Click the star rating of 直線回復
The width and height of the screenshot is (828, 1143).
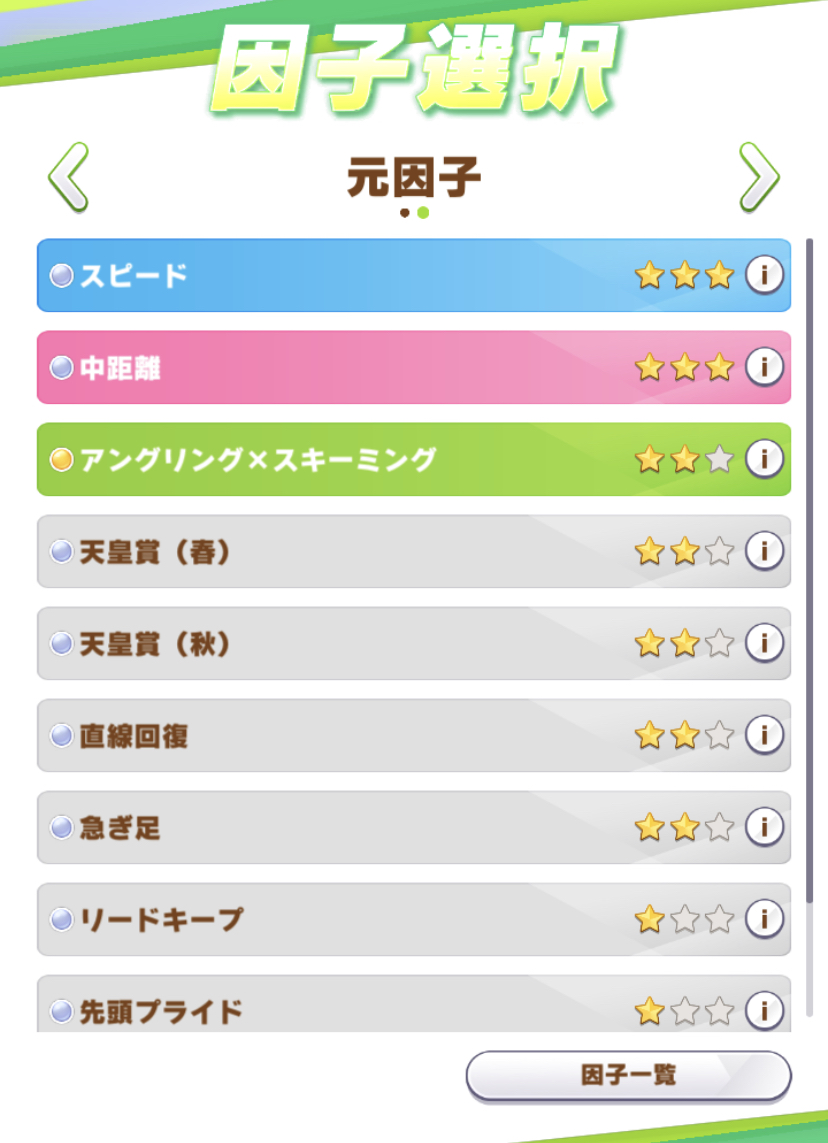click(x=684, y=736)
